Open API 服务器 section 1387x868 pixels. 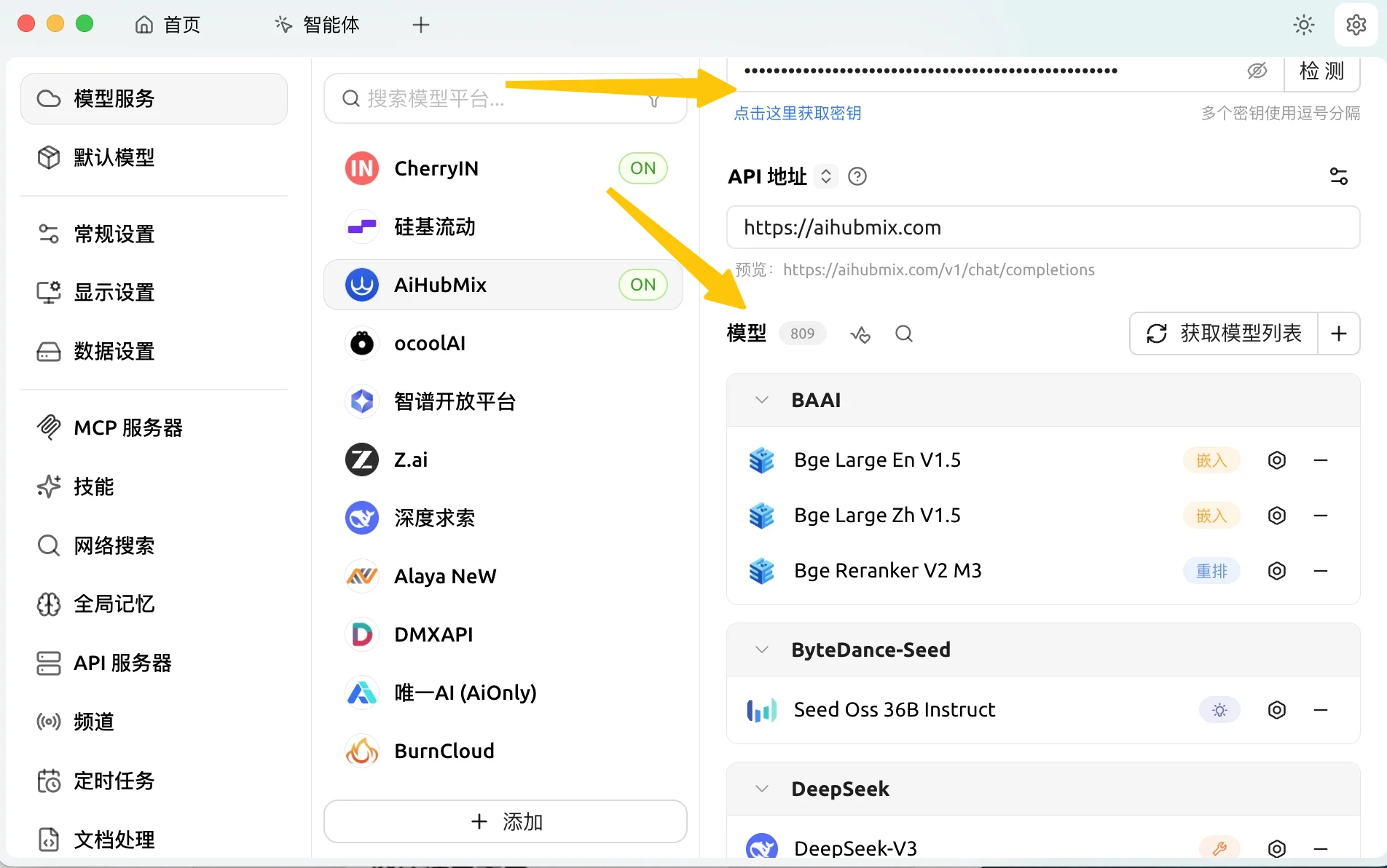click(154, 663)
